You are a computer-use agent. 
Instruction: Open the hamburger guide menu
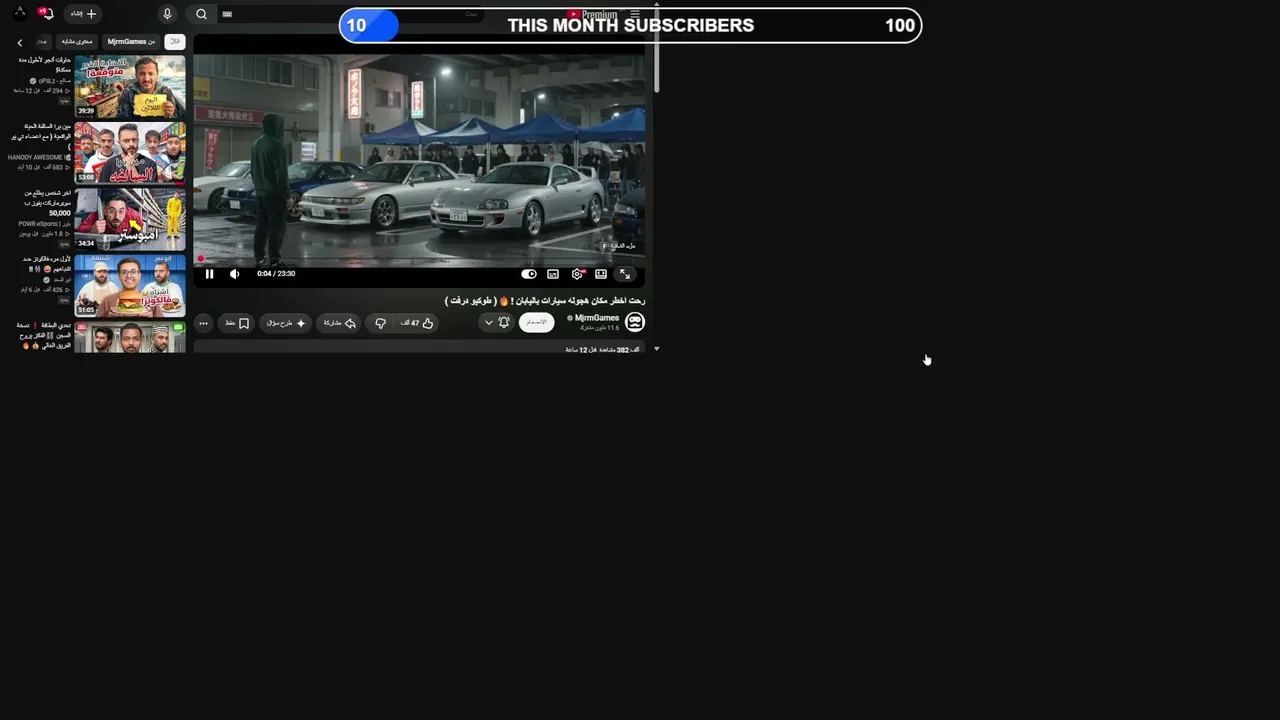coord(635,14)
